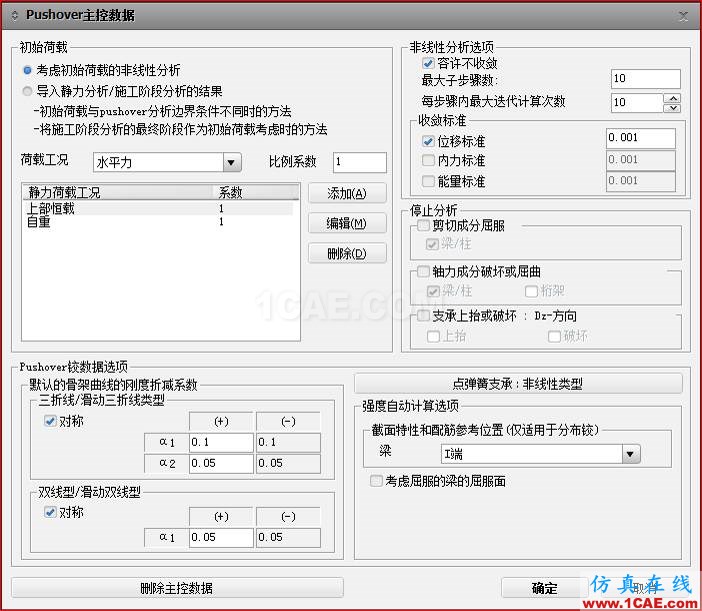This screenshot has width=702, height=611.
Task: Click the 删除(D) button
Action: pyautogui.click(x=347, y=253)
